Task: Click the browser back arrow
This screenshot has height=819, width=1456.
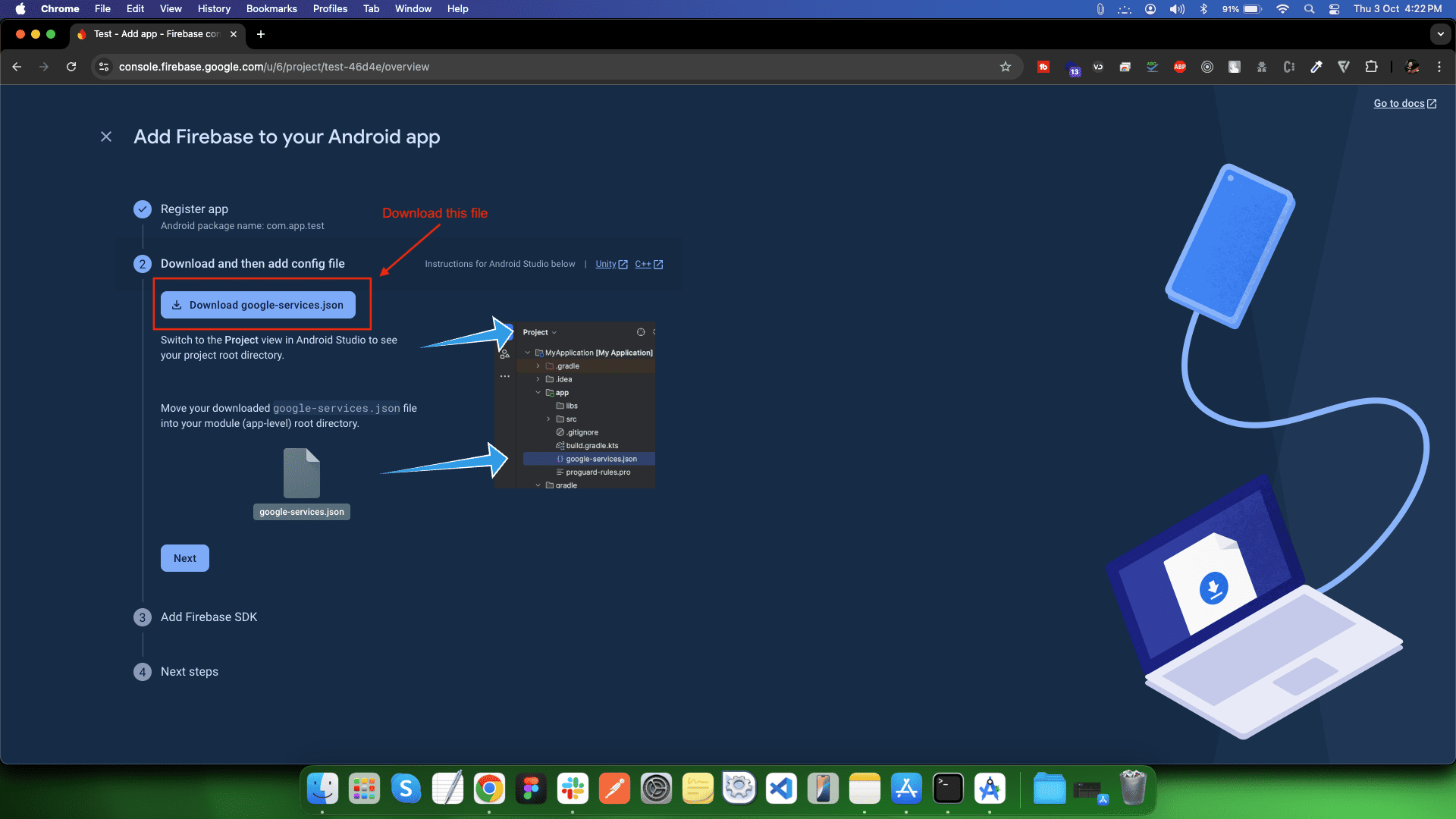Action: coord(17,67)
